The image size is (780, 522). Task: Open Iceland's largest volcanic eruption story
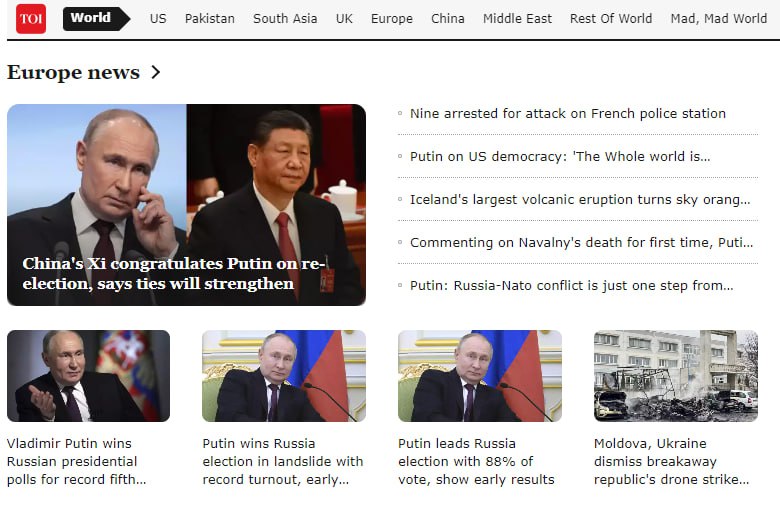click(580, 200)
